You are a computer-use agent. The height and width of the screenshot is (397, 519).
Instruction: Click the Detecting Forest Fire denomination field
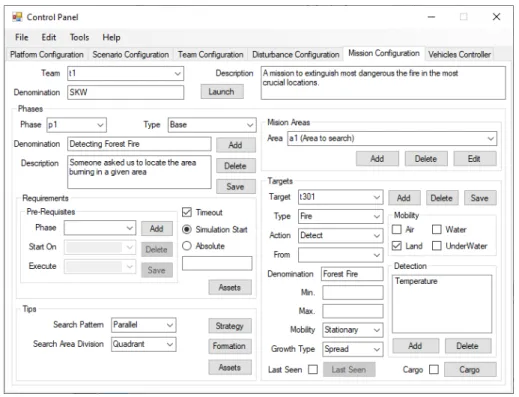[x=139, y=144]
